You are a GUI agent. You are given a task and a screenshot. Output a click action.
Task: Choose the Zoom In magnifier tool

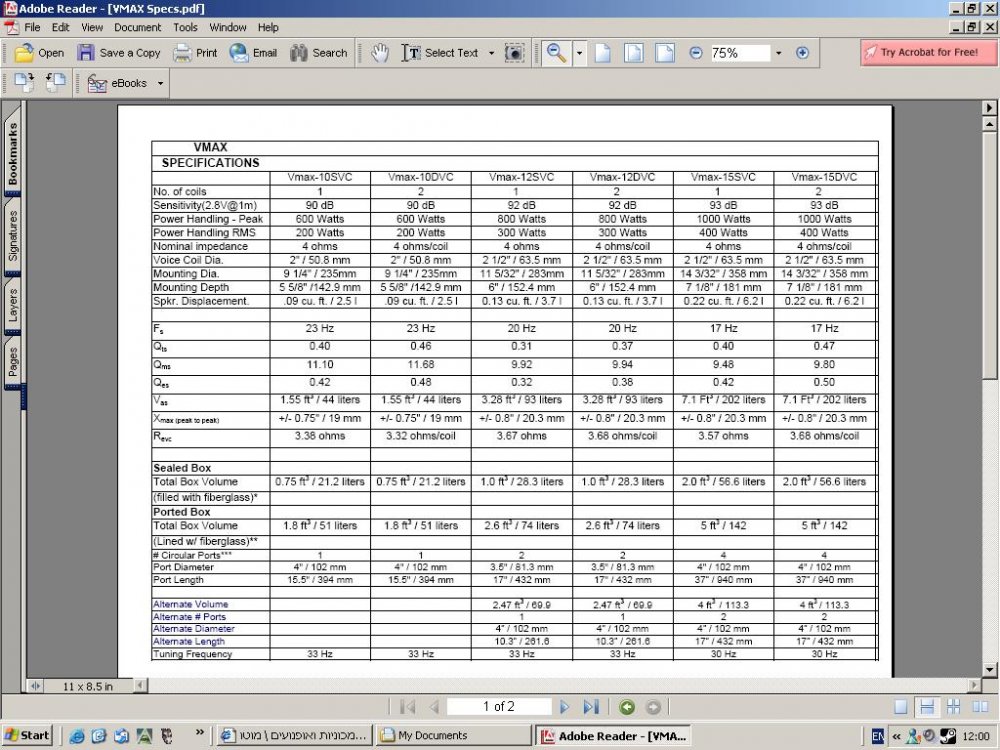point(557,53)
